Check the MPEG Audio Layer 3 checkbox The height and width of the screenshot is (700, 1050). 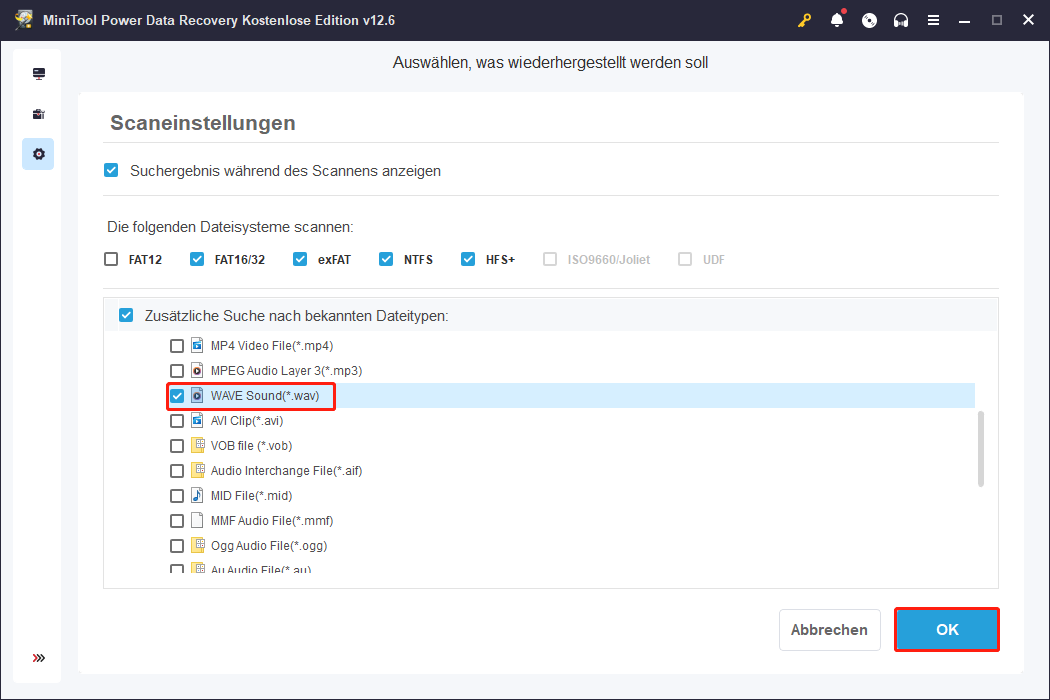(177, 370)
